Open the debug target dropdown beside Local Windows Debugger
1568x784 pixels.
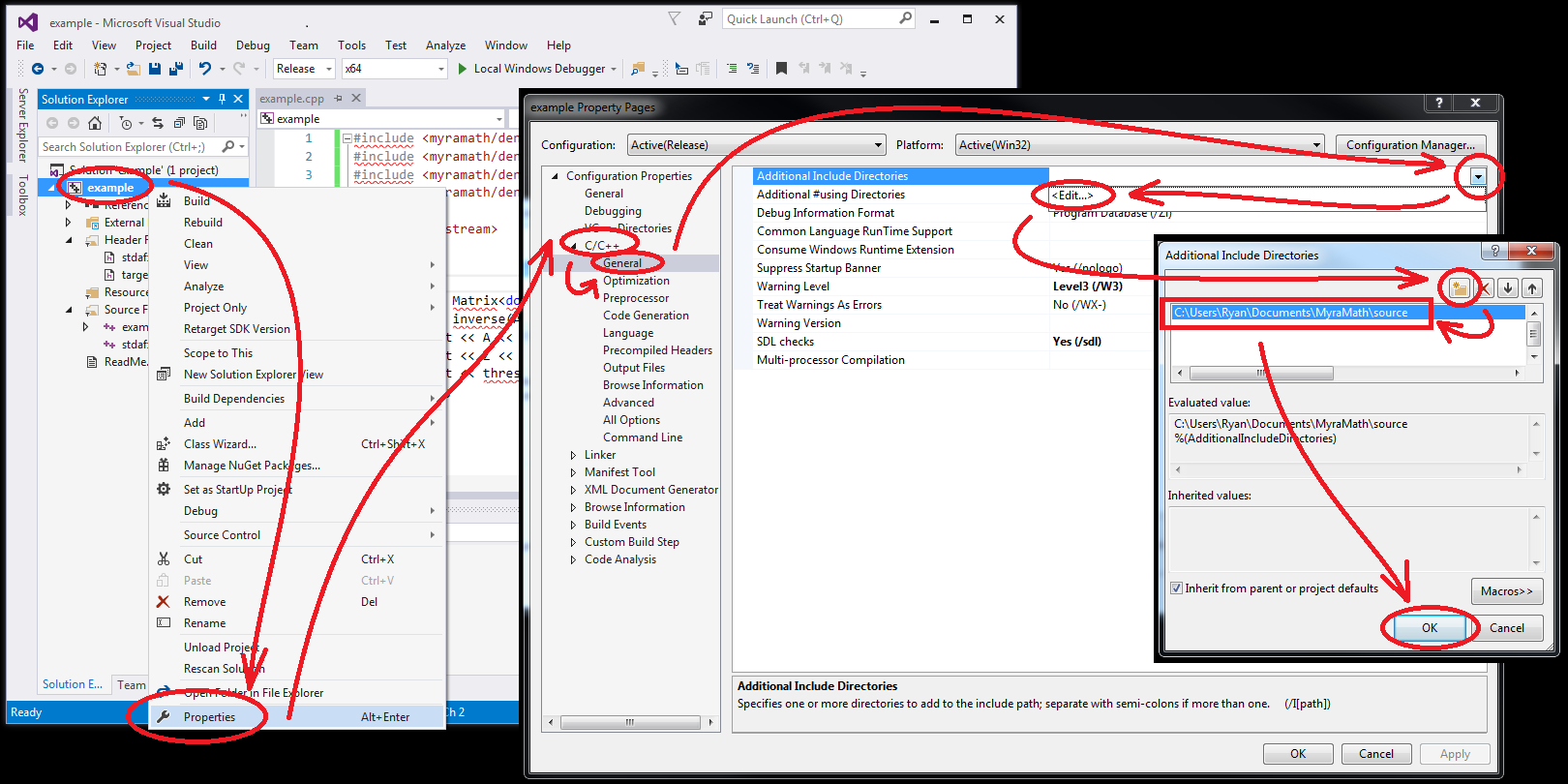613,69
